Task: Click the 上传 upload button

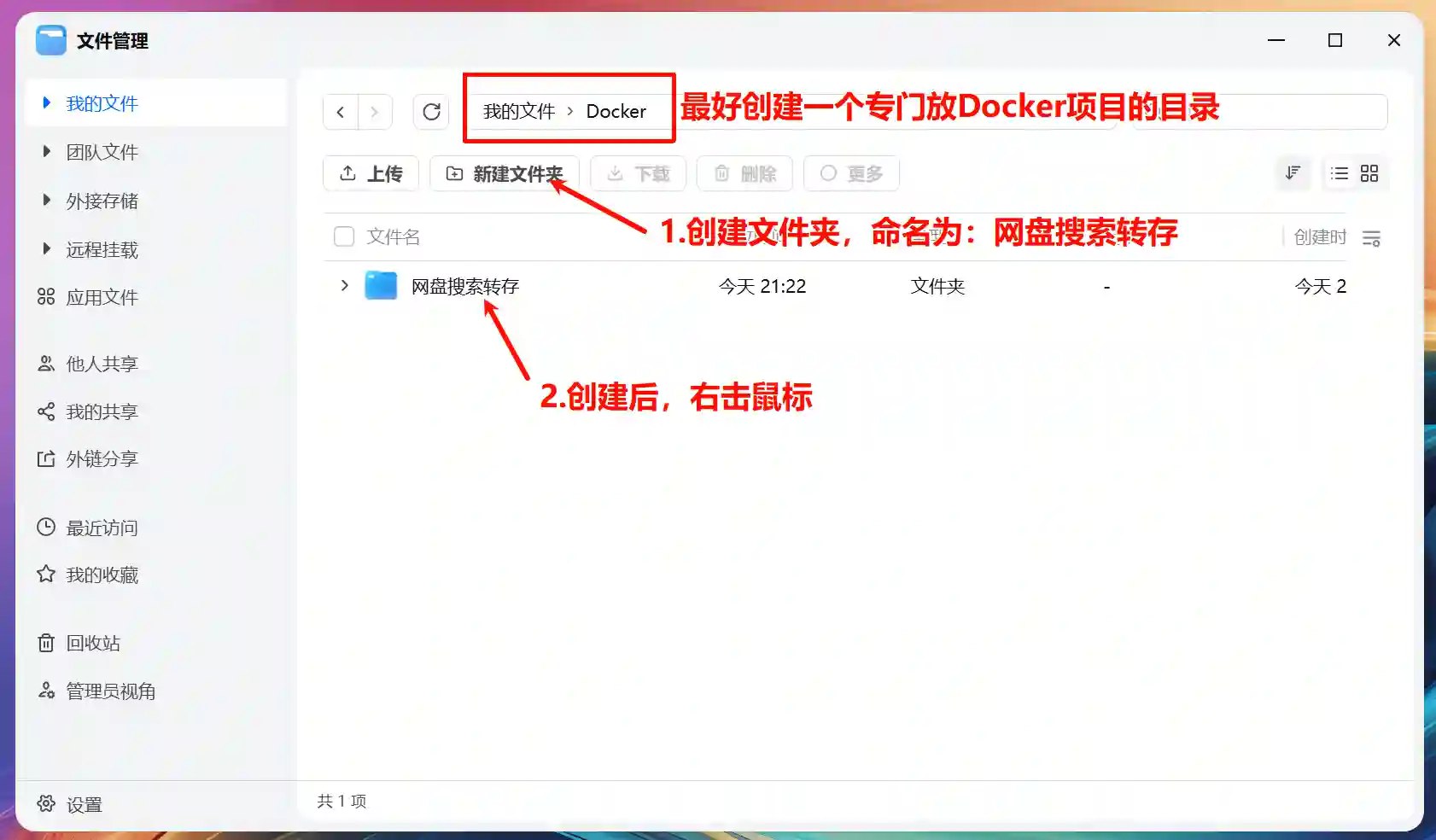Action: 371,173
